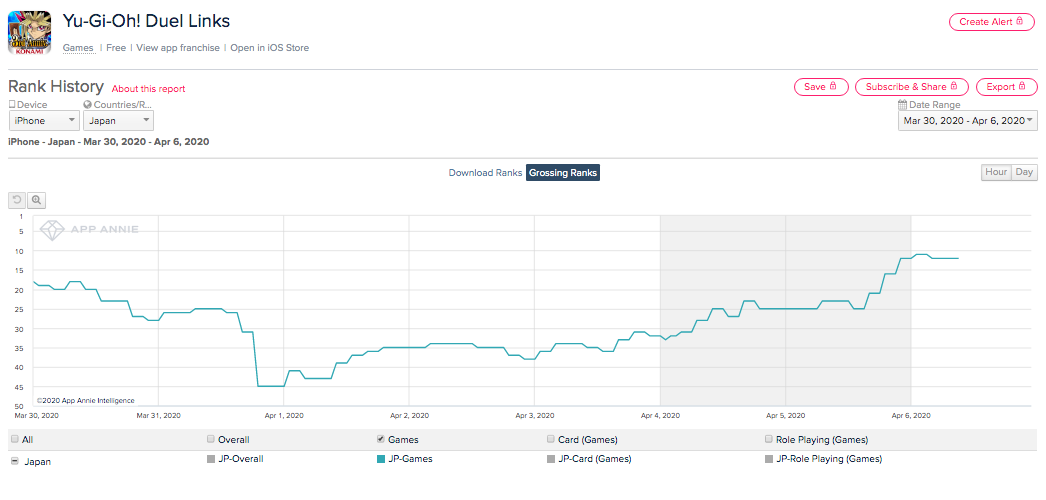Click the Mar 31, 2020 axis label
1046x500 pixels.
(158, 415)
